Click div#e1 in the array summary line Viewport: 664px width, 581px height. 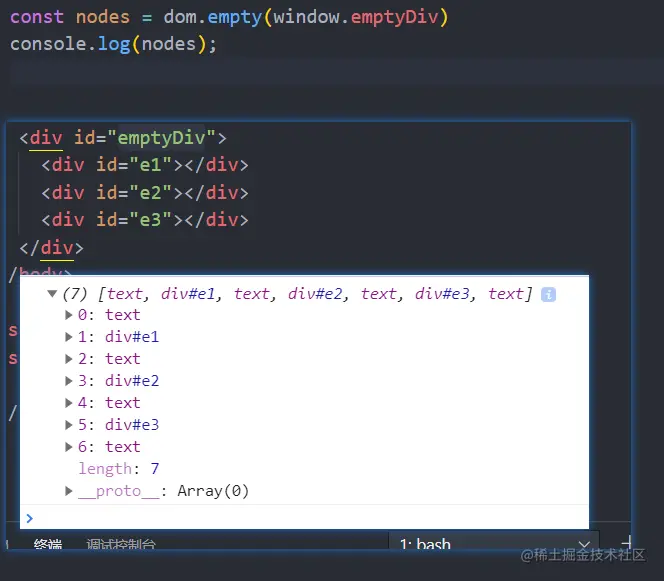[x=188, y=293]
